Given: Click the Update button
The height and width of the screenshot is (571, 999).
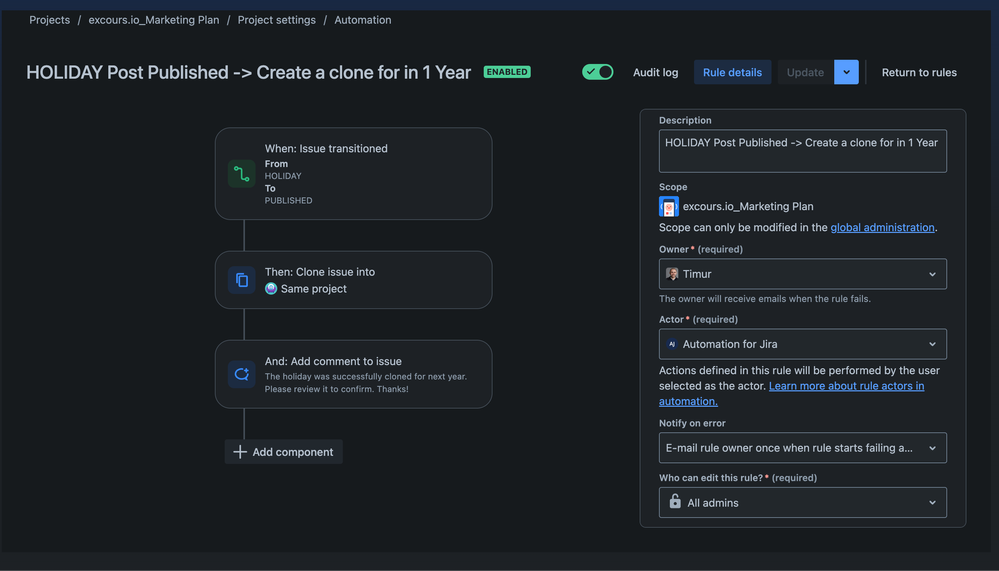Looking at the screenshot, I should tap(805, 72).
